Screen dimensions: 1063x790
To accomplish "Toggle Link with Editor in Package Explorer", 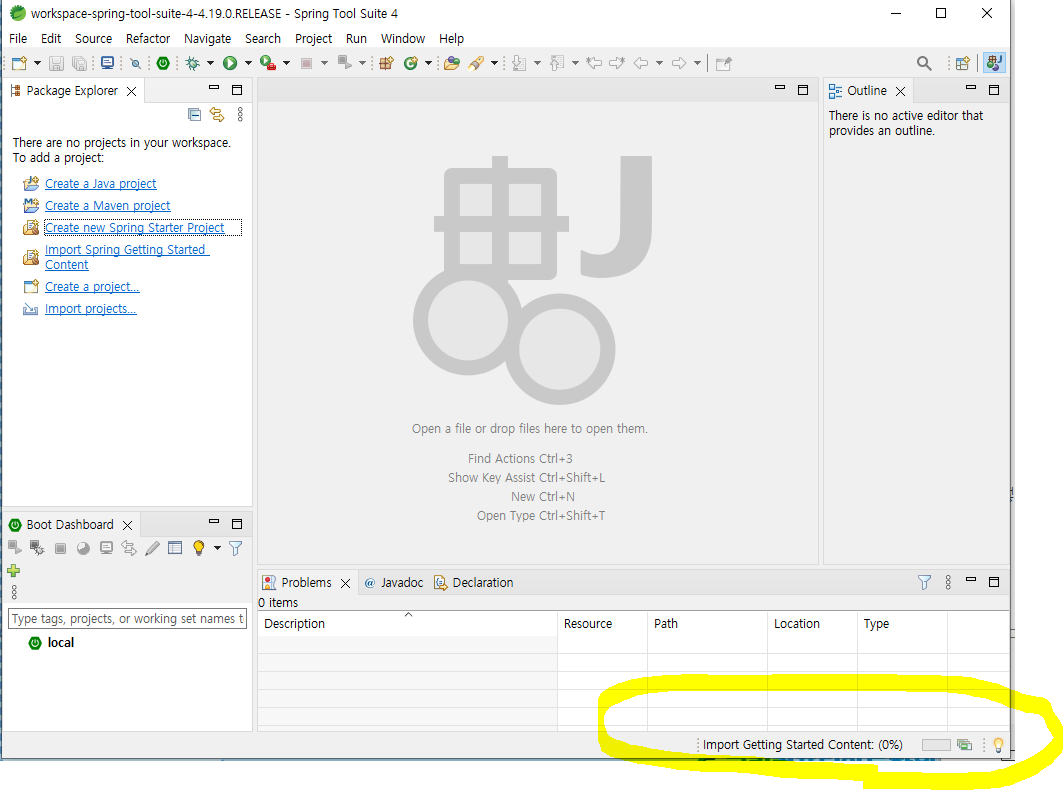I will point(217,115).
